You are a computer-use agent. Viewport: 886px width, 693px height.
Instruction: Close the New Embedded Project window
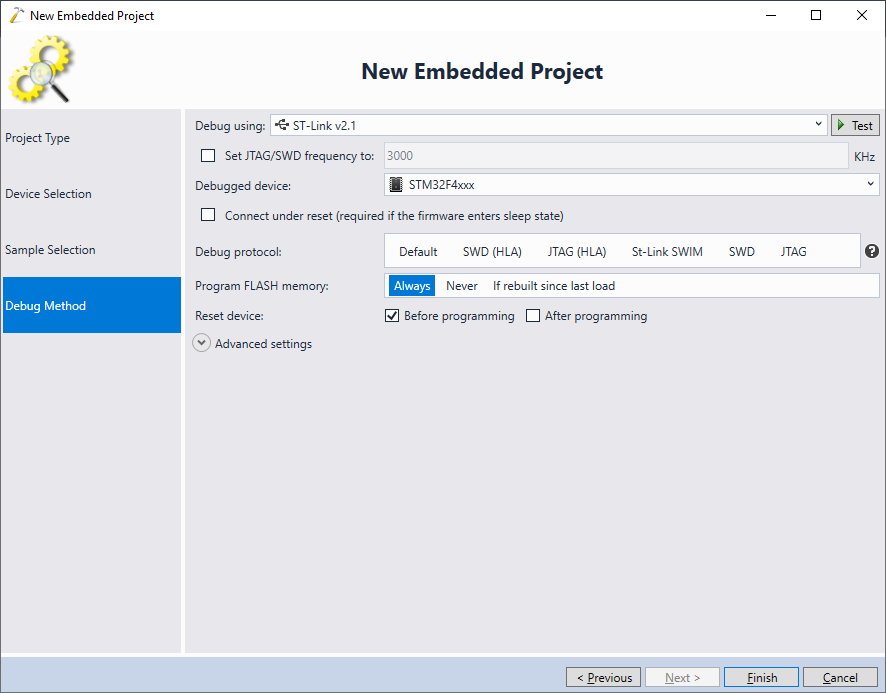(862, 15)
